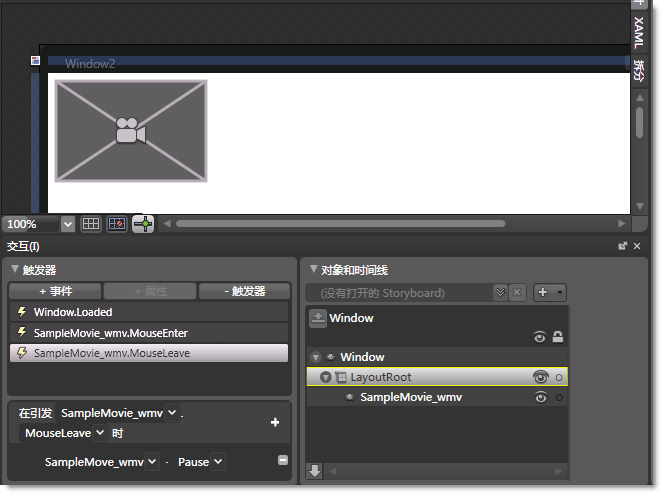Click timeline scrollbar right arrow
Screen dimensions: 662x494
click(558, 471)
